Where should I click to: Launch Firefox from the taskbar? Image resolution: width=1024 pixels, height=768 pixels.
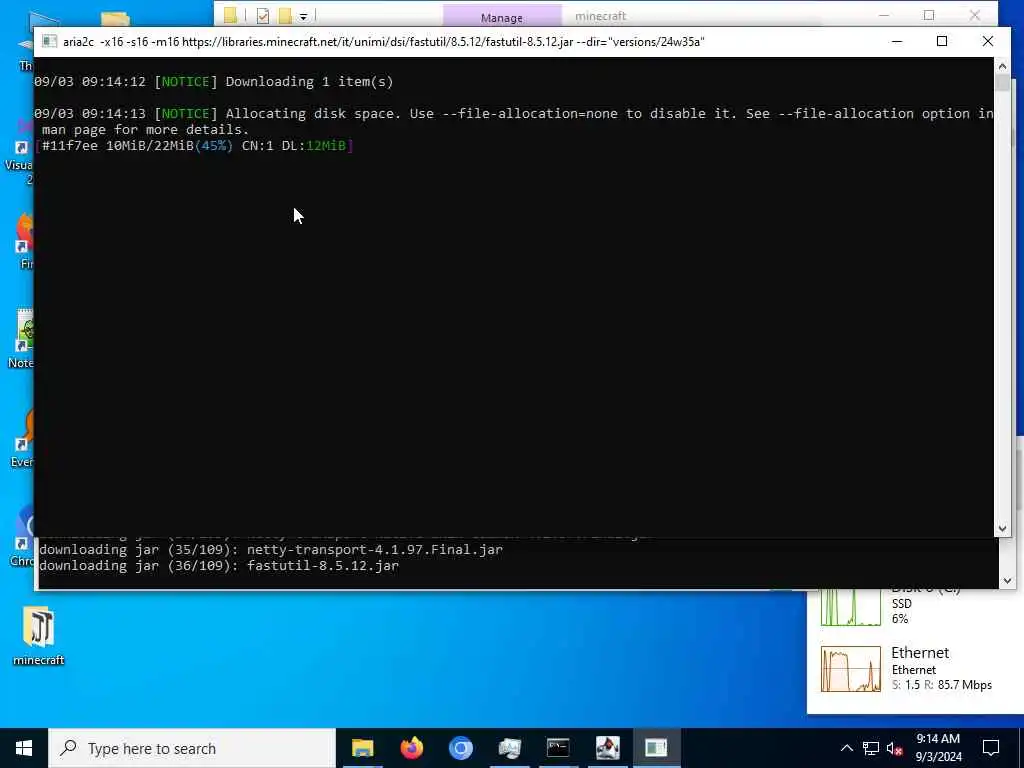[411, 748]
